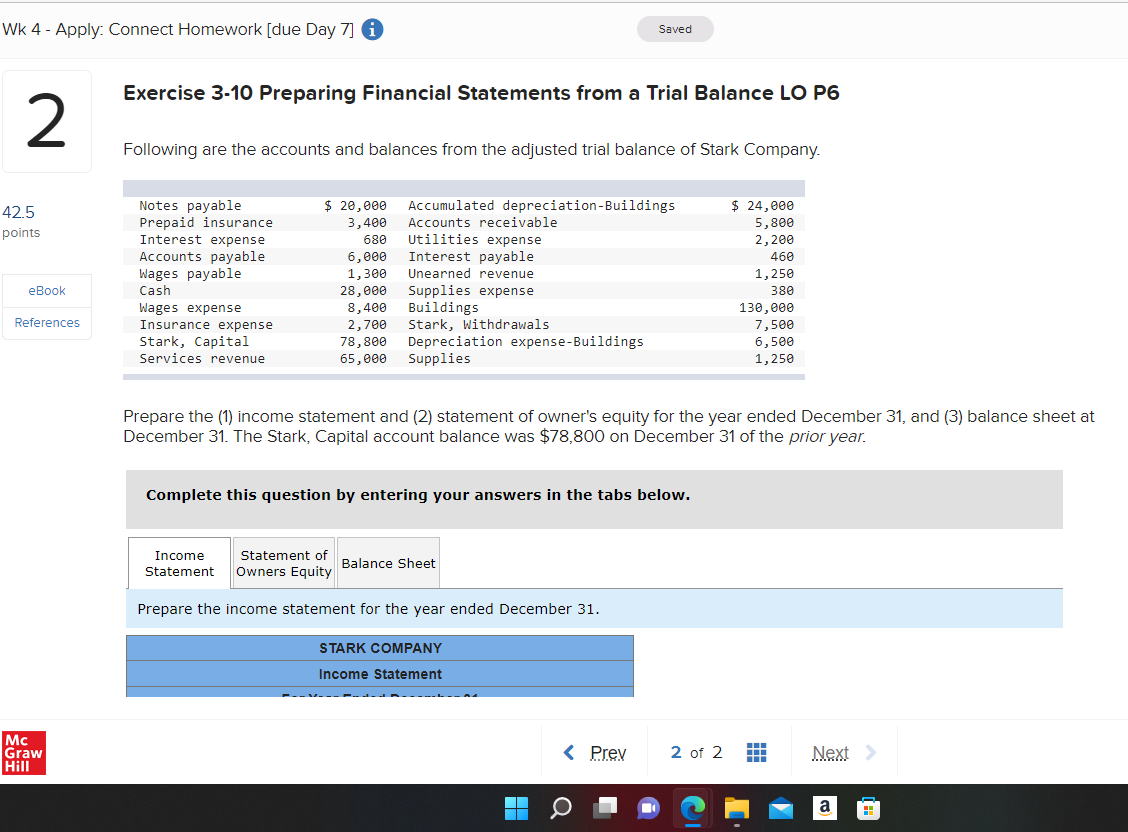Click the Supplies expense amount 380
Screen dimensions: 1128x832
pos(782,291)
